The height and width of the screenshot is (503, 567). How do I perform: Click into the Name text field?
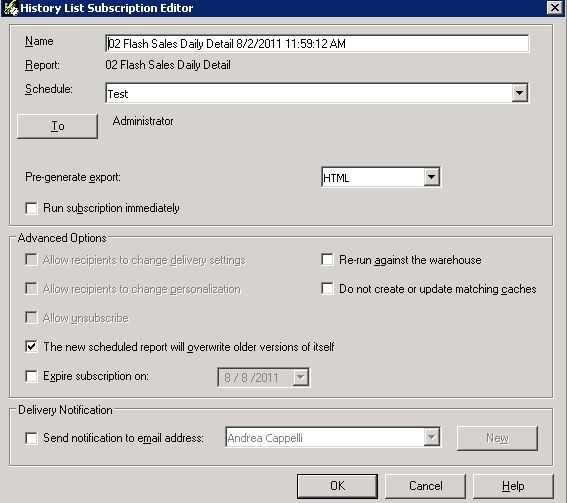tap(317, 44)
